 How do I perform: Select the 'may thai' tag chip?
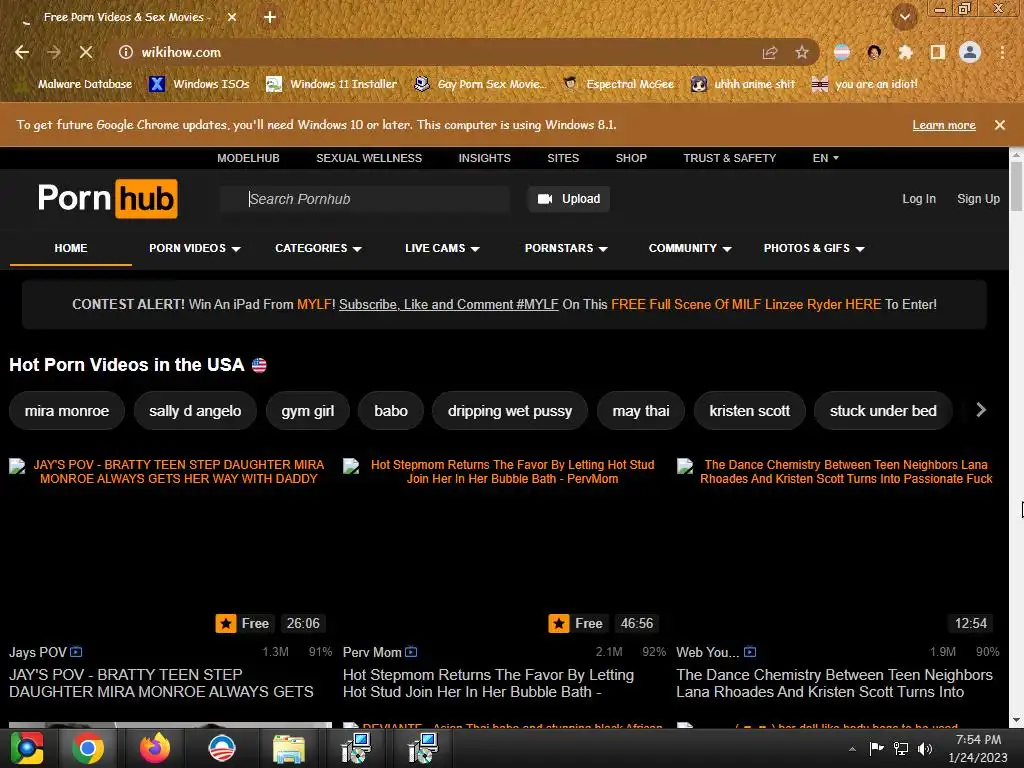click(x=641, y=411)
